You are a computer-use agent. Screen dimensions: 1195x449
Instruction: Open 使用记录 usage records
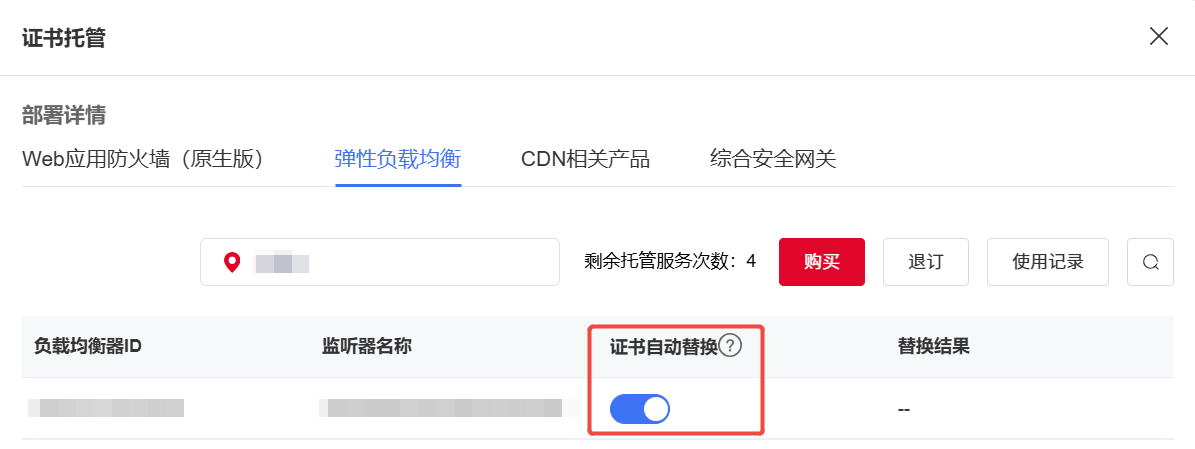pyautogui.click(x=1047, y=262)
